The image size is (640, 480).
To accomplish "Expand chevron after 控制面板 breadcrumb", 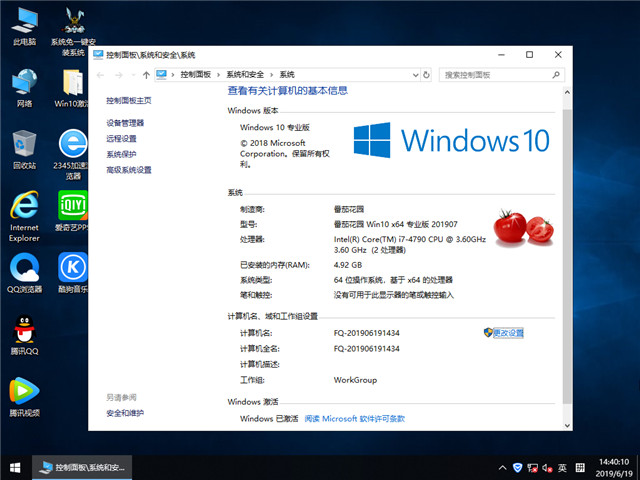I will [x=218, y=75].
